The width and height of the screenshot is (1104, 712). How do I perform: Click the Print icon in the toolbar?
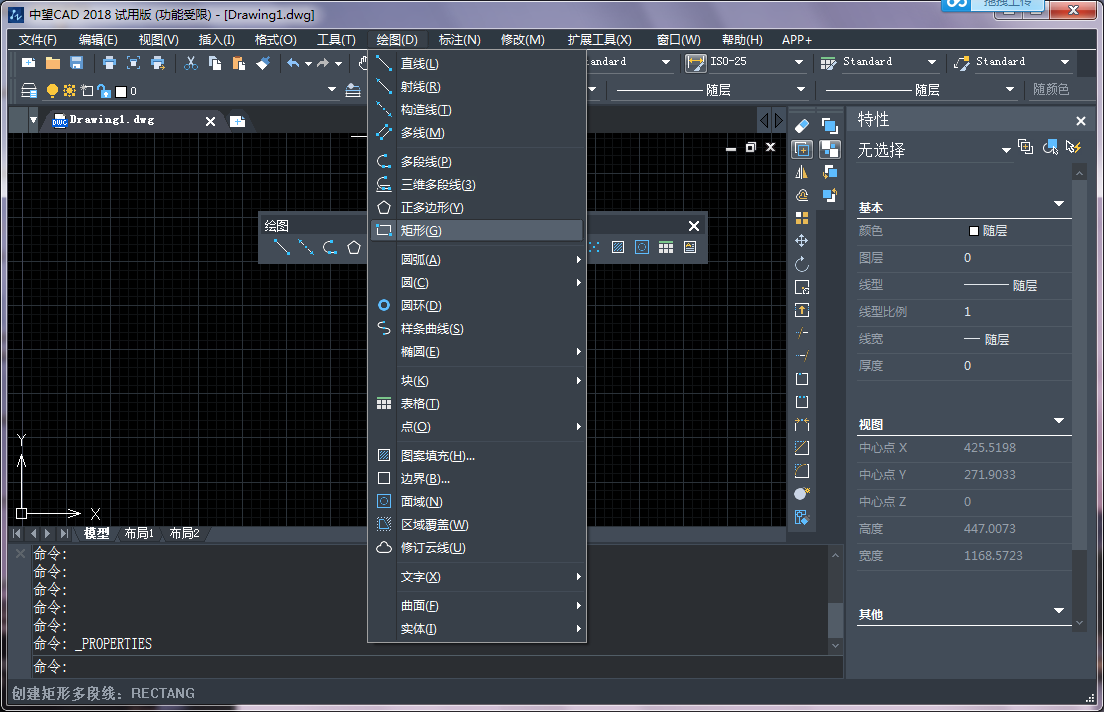coord(109,62)
